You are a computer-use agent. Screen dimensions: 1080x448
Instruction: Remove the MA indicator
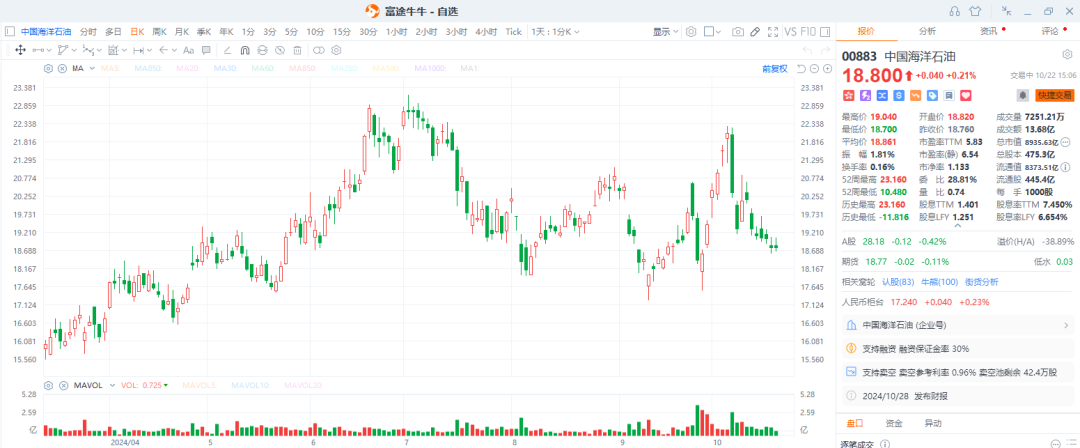coord(63,68)
